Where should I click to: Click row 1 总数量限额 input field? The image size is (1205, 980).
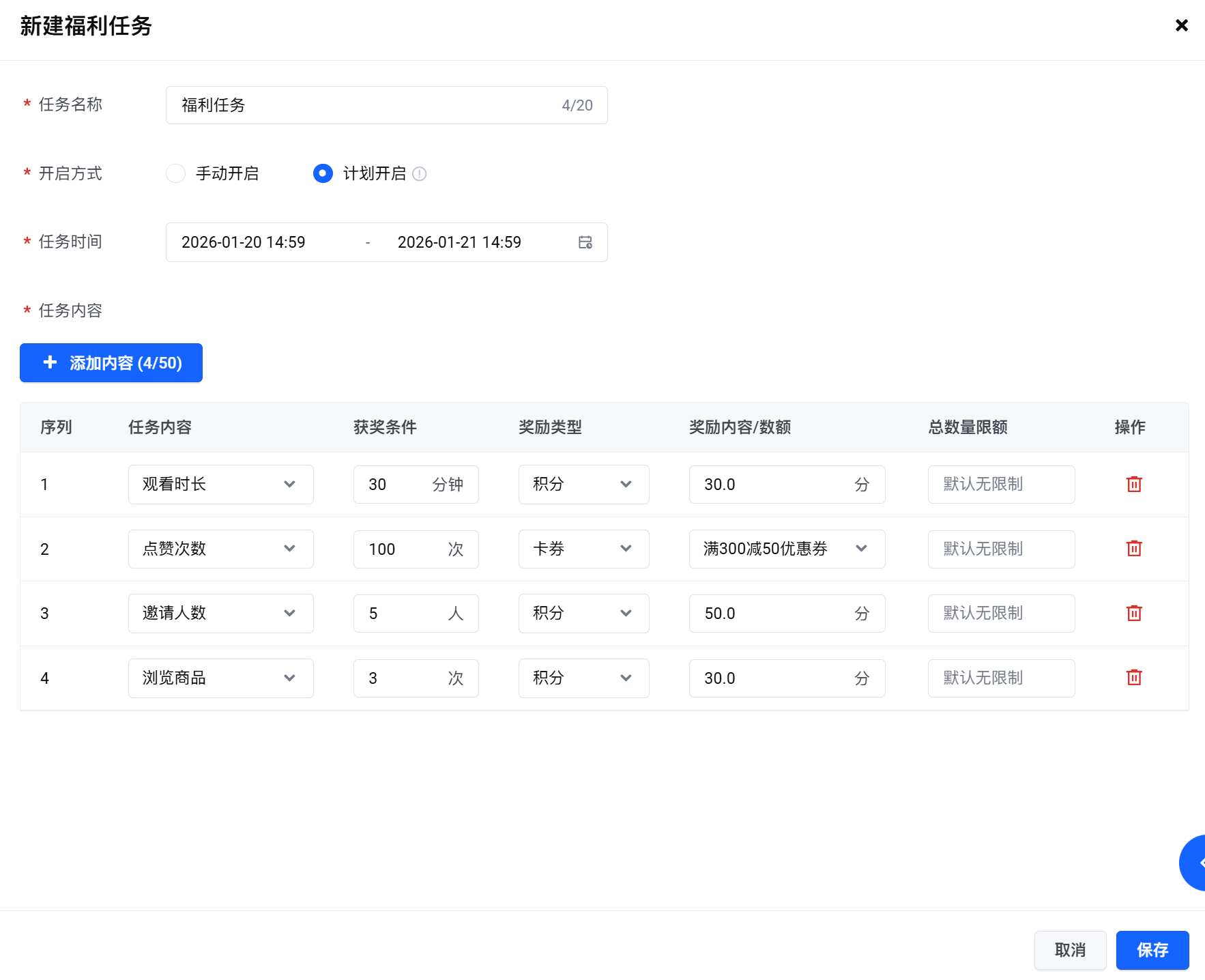(x=1000, y=485)
